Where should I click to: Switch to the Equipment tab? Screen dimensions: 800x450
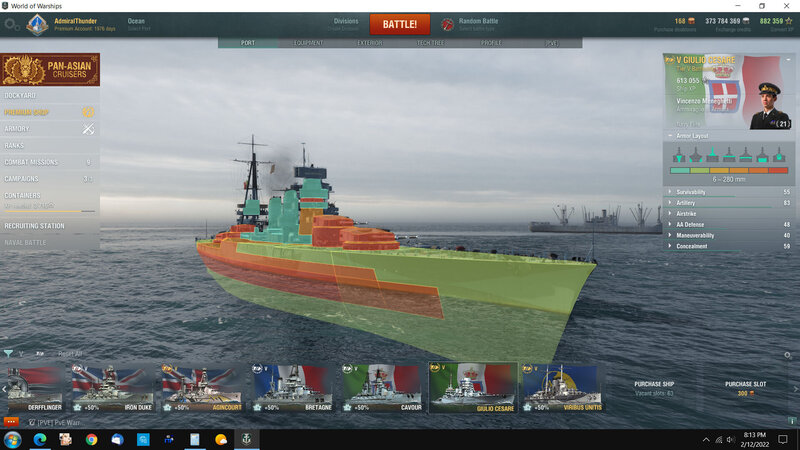307,43
